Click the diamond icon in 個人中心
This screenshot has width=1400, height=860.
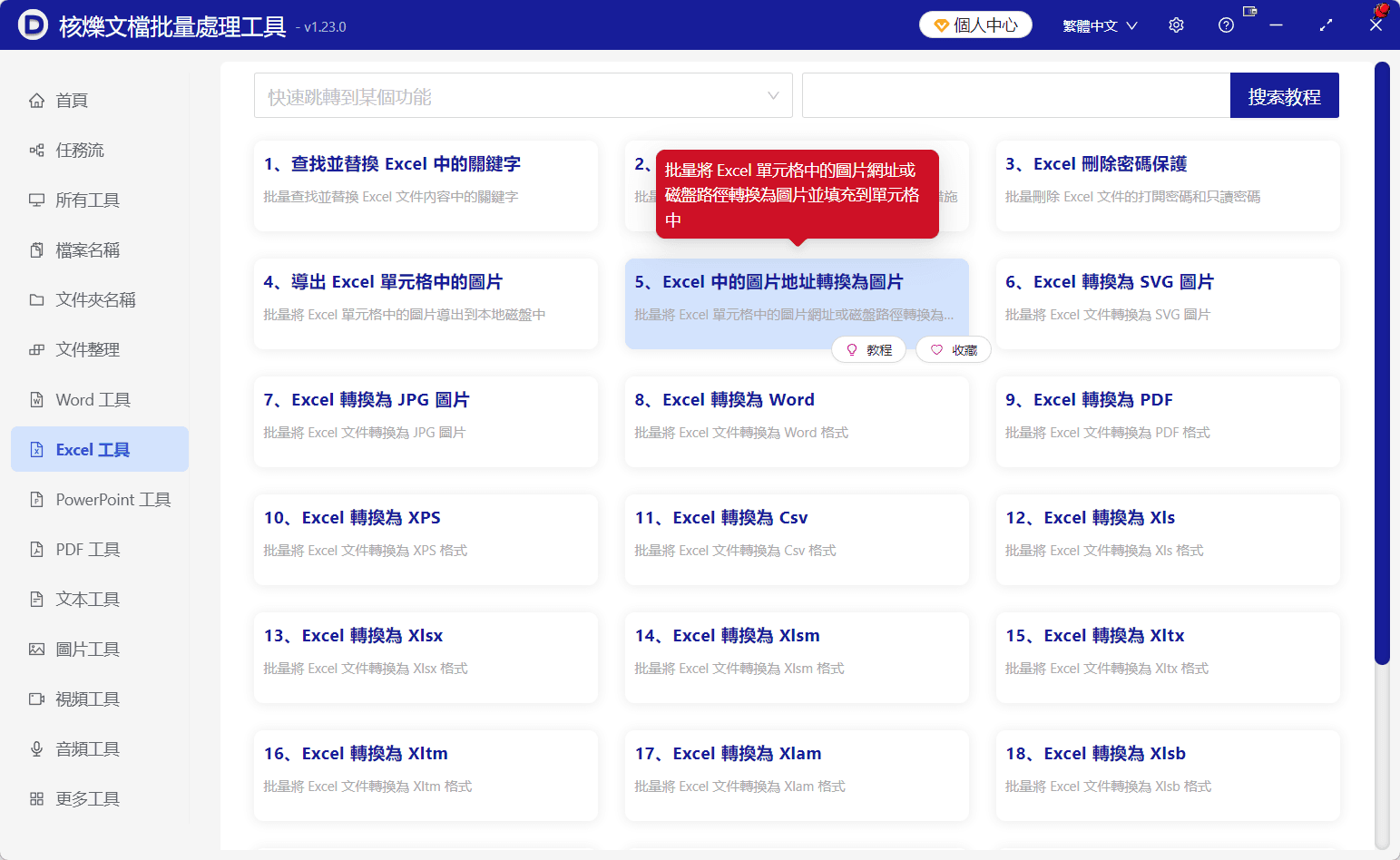pyautogui.click(x=942, y=25)
